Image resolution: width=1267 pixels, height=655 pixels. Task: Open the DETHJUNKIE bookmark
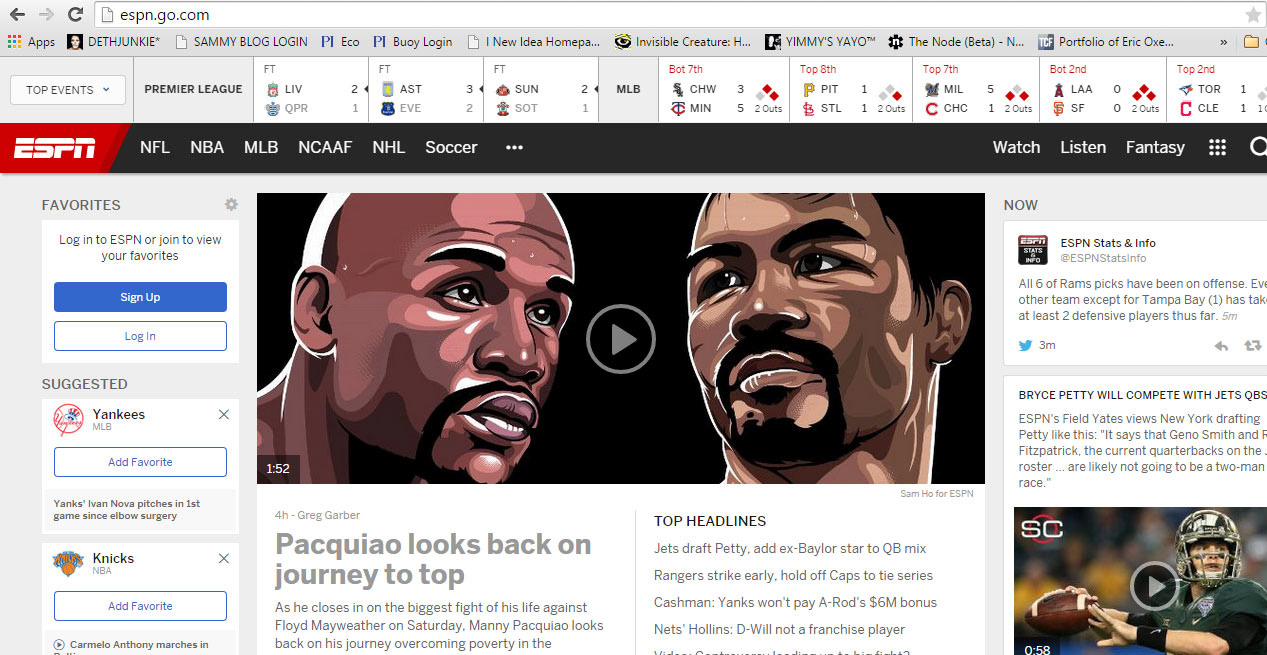point(113,42)
